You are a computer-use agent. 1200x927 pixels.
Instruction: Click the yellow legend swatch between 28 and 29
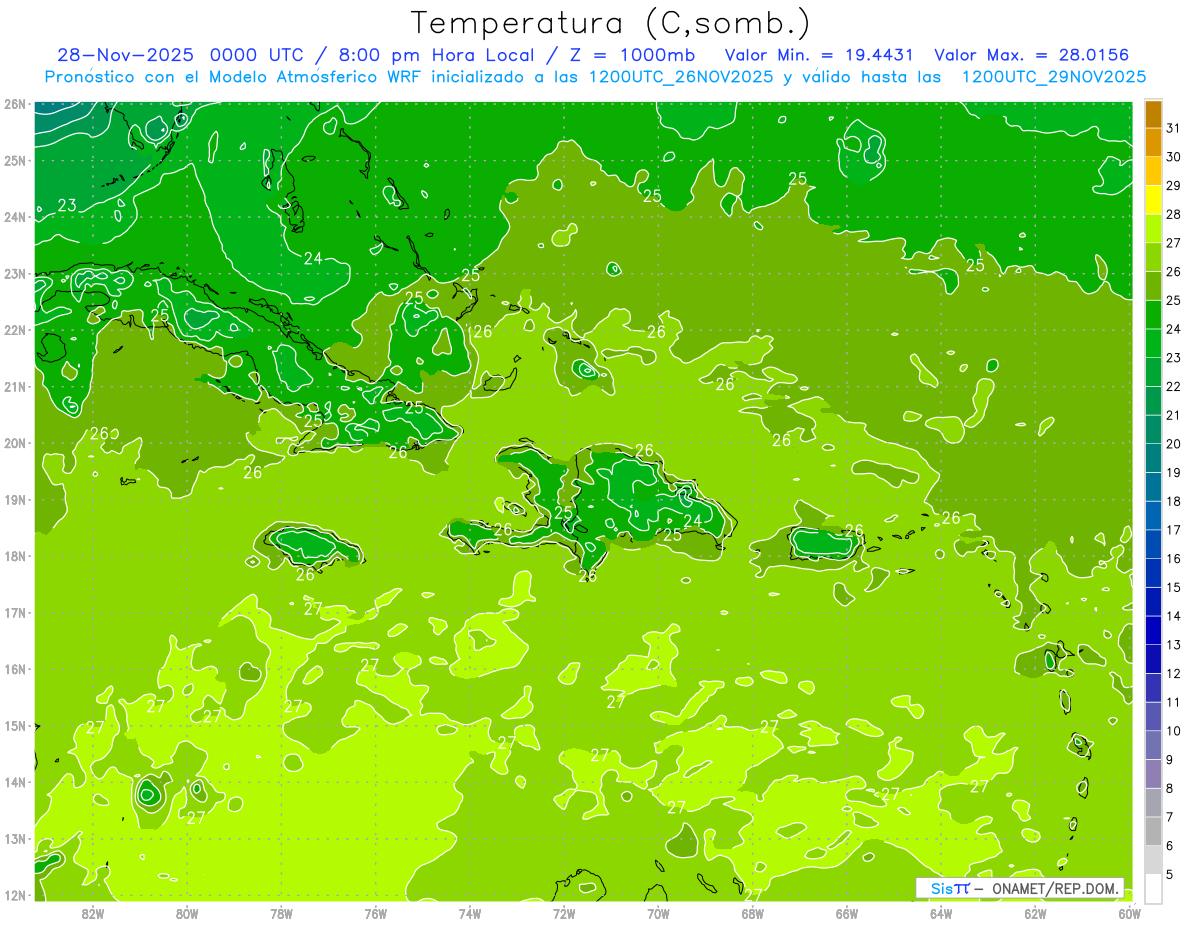point(1154,200)
